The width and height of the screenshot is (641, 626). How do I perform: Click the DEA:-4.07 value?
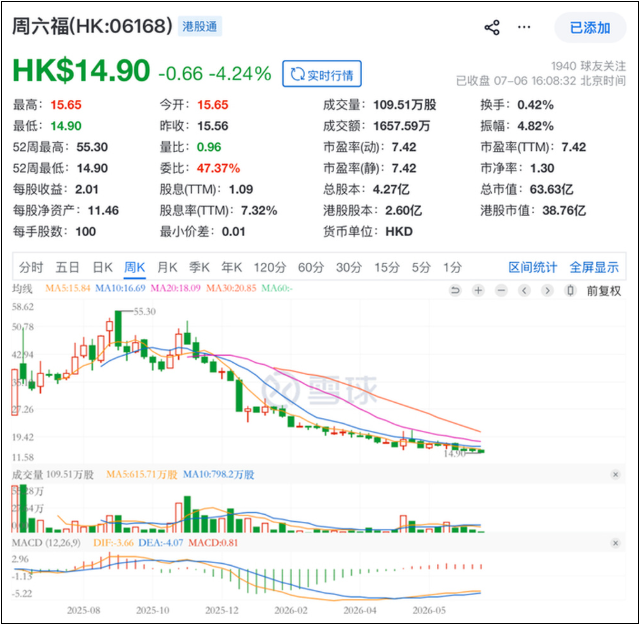click(161, 543)
